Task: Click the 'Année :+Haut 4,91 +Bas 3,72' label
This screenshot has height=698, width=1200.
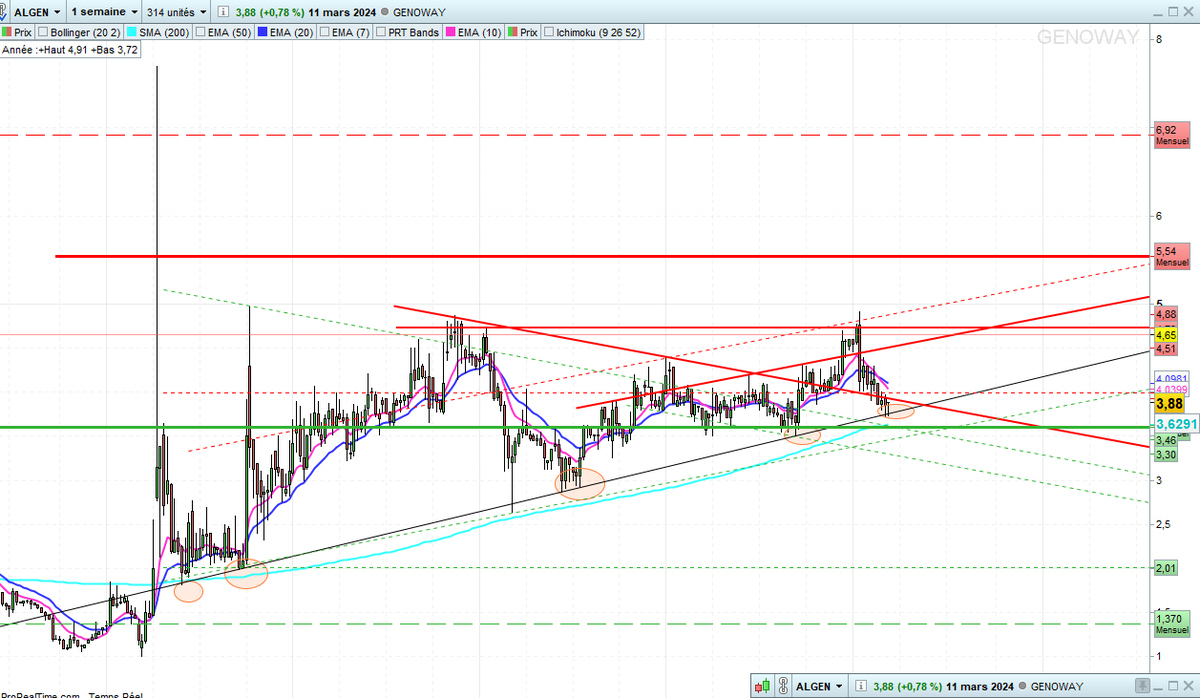Action: [x=69, y=49]
